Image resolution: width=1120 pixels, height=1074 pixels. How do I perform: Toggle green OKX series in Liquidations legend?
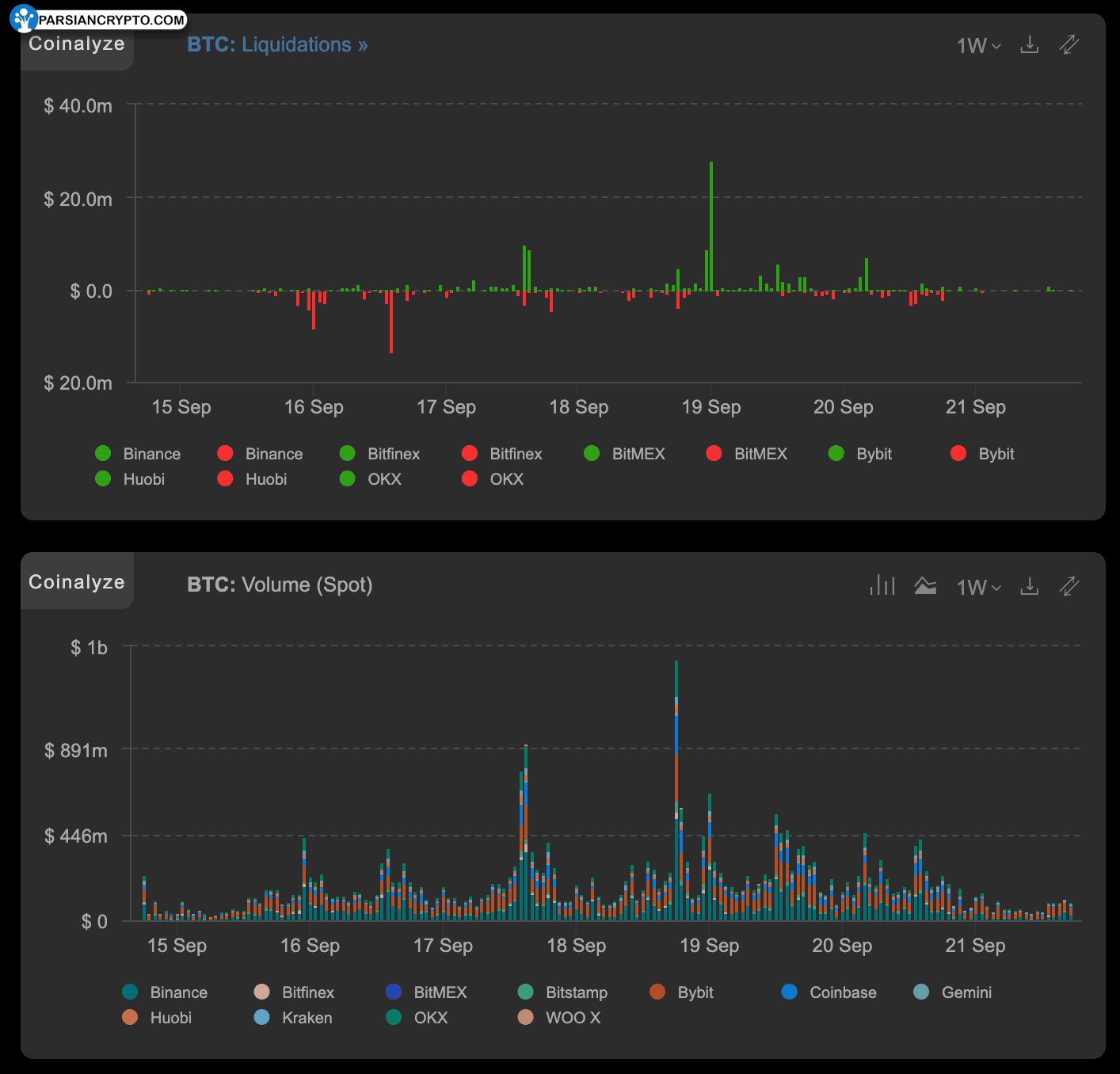[x=371, y=479]
